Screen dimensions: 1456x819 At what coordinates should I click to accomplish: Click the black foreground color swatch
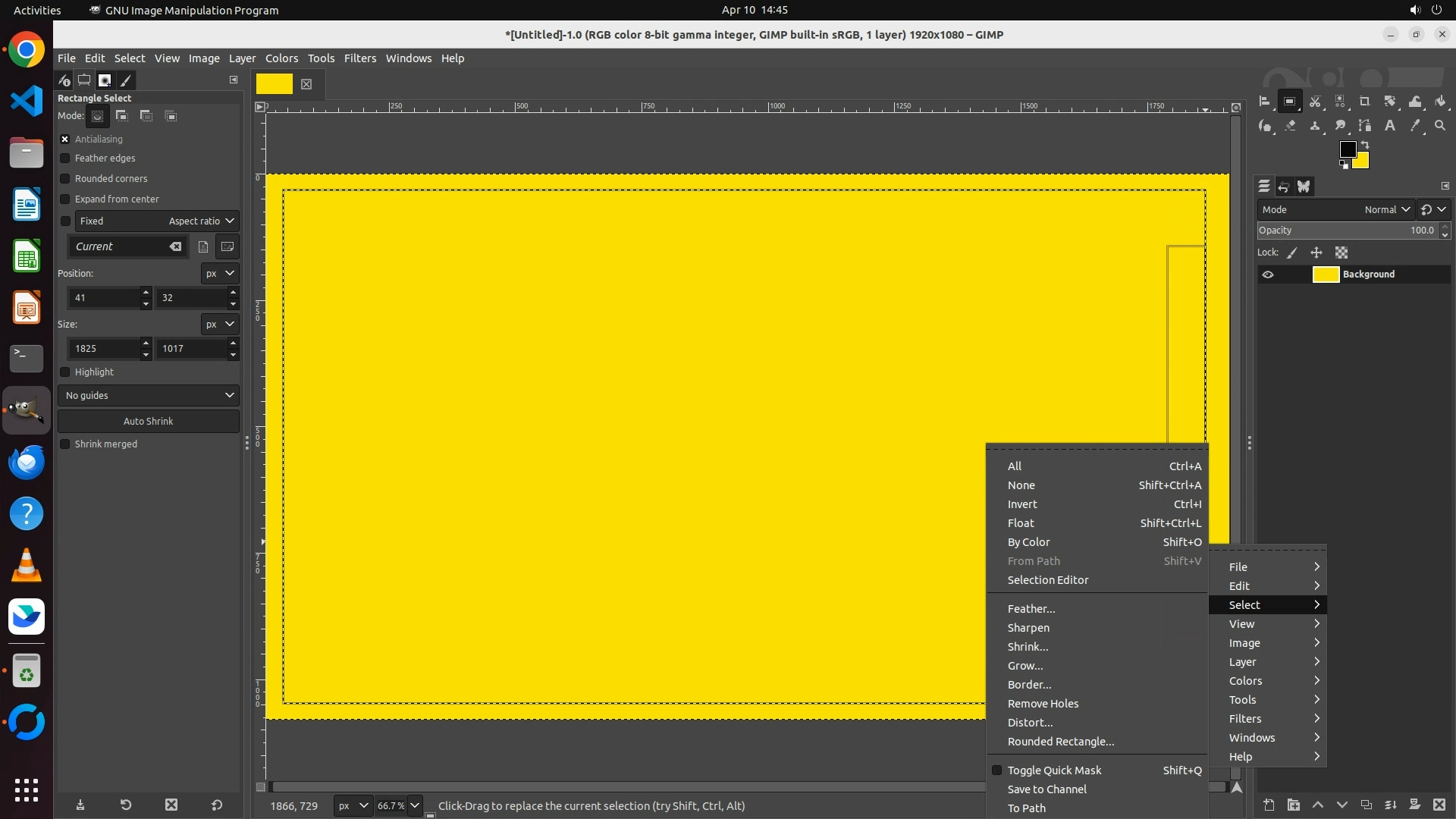click(x=1348, y=149)
